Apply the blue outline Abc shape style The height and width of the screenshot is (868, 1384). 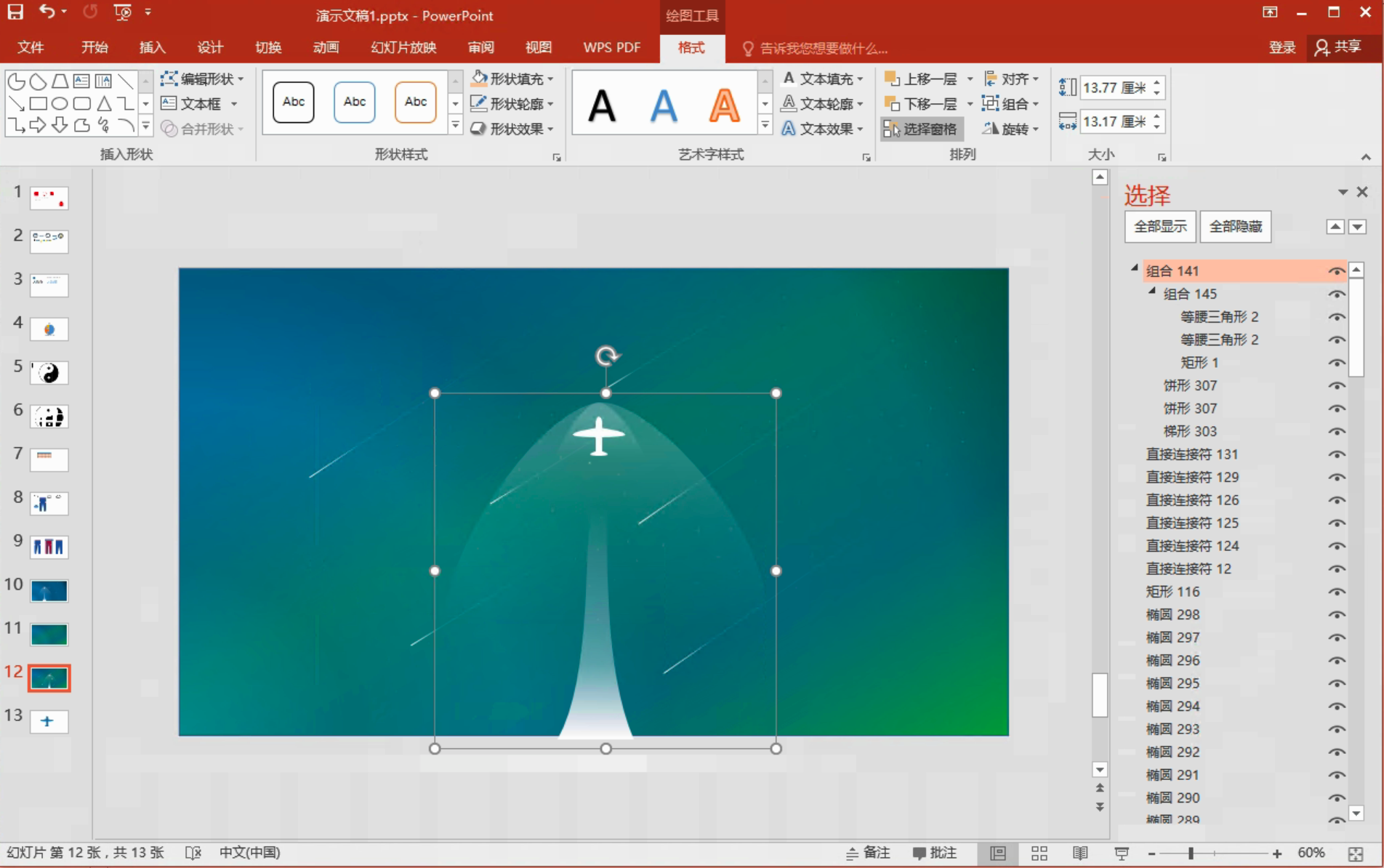tap(355, 103)
